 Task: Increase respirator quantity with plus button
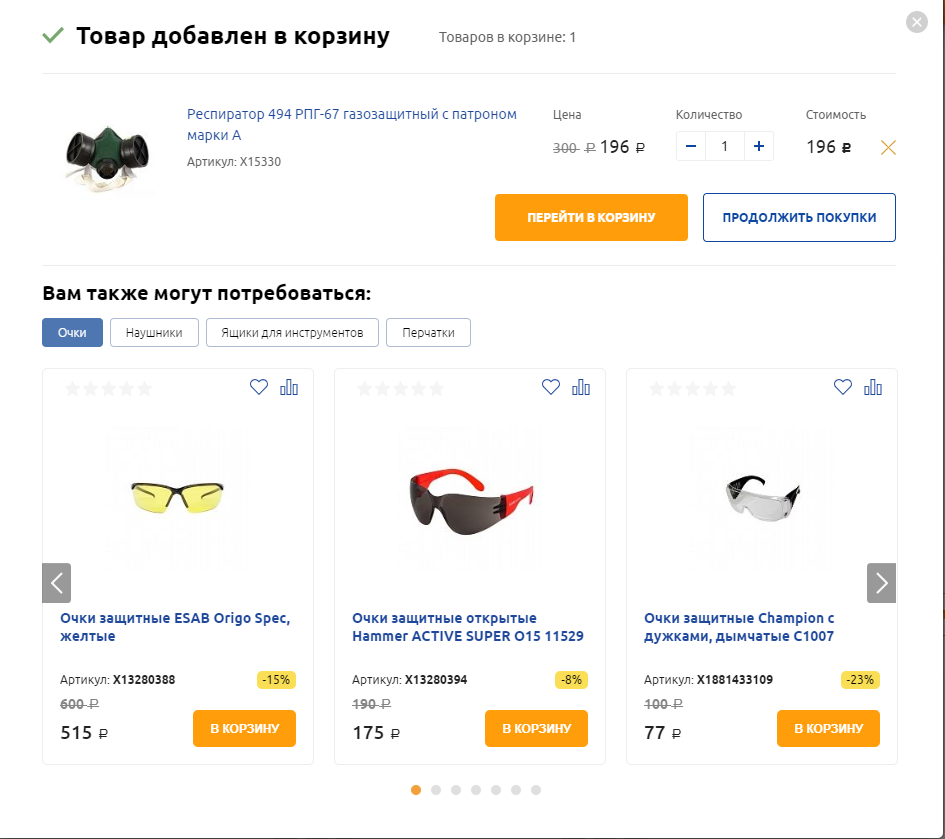pos(759,146)
